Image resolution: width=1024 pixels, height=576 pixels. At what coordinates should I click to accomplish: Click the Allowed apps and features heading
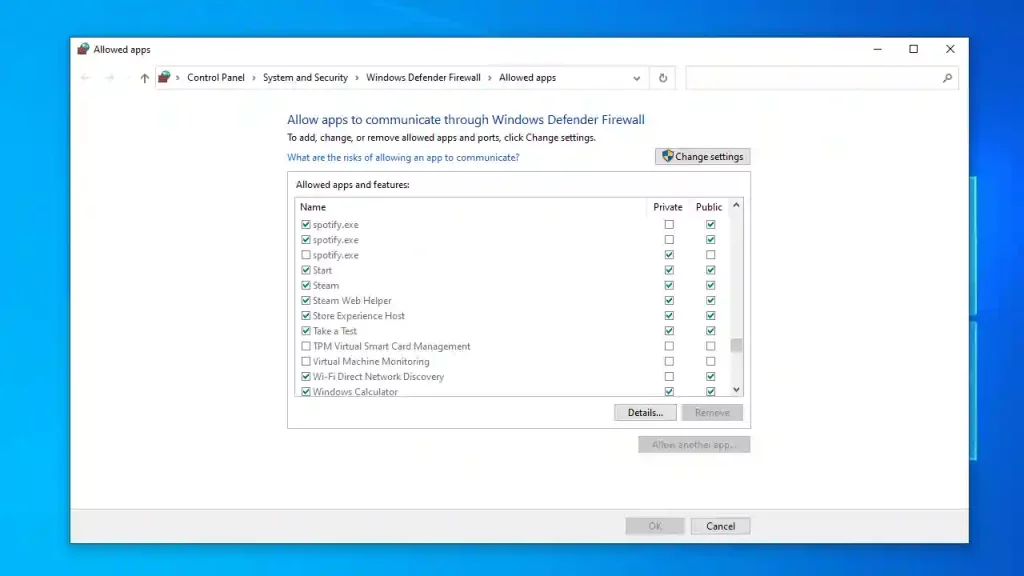coord(353,185)
